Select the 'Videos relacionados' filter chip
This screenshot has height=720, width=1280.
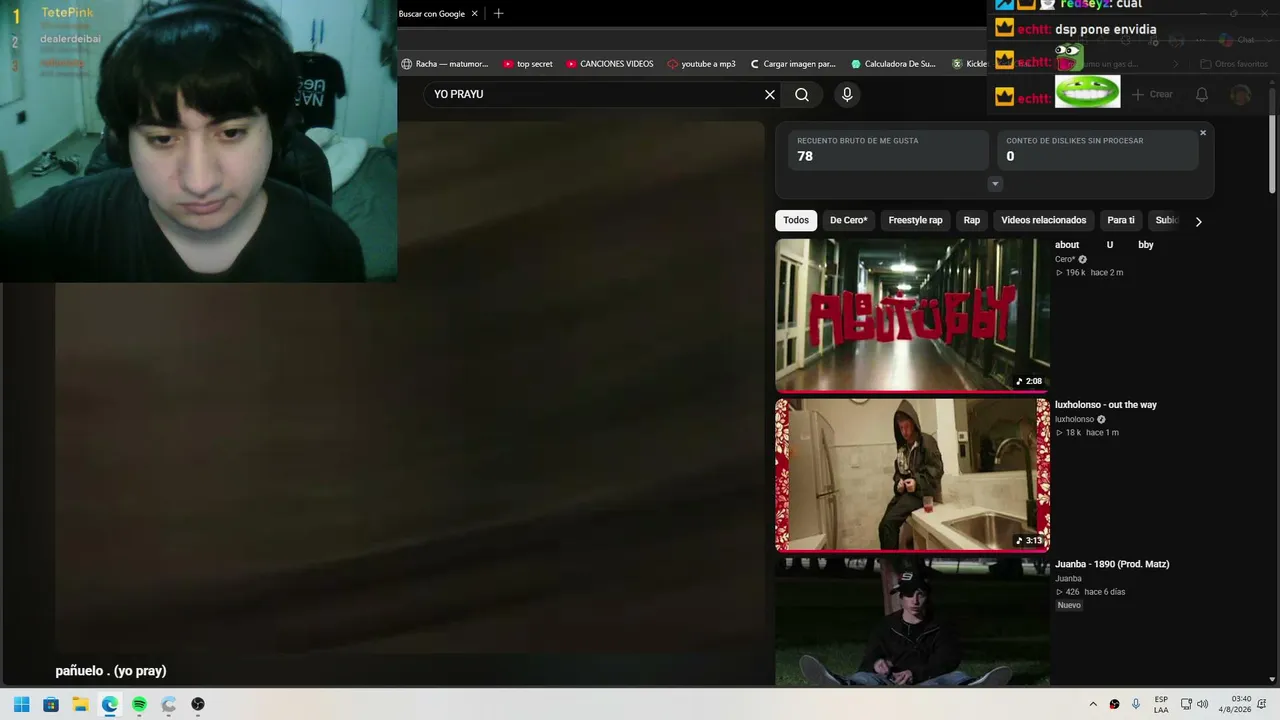[1044, 221]
